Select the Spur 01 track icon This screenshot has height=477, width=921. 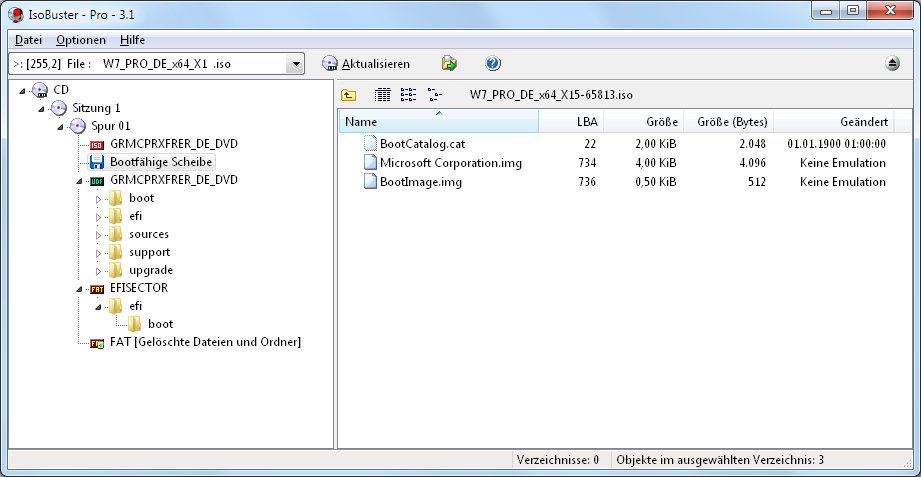click(x=78, y=126)
